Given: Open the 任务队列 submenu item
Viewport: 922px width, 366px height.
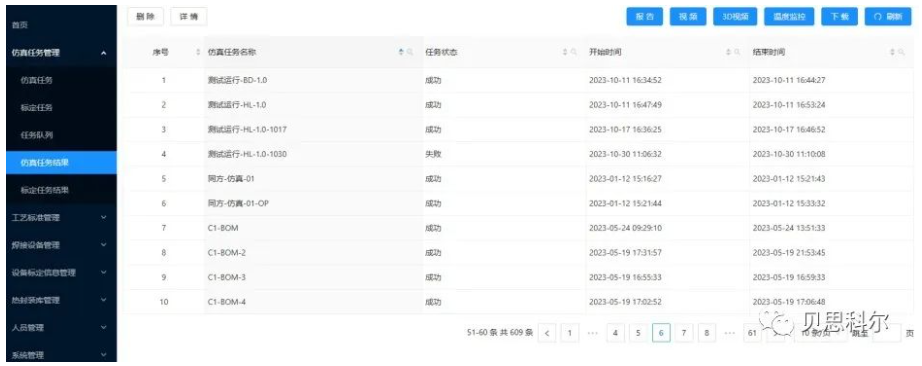Looking at the screenshot, I should [61, 135].
